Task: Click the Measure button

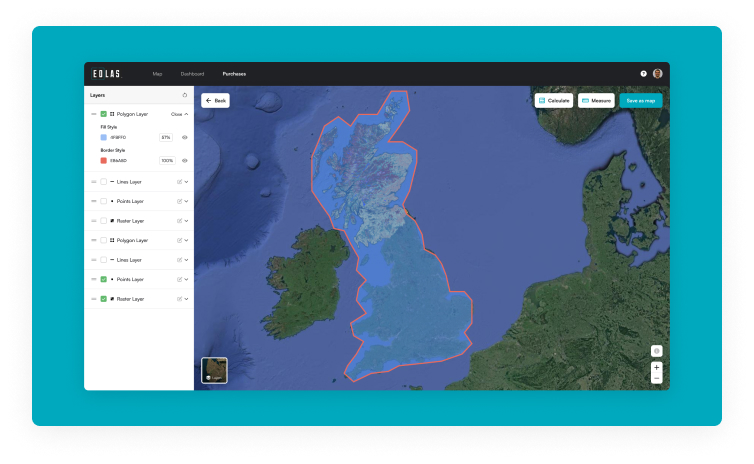Action: 596,100
